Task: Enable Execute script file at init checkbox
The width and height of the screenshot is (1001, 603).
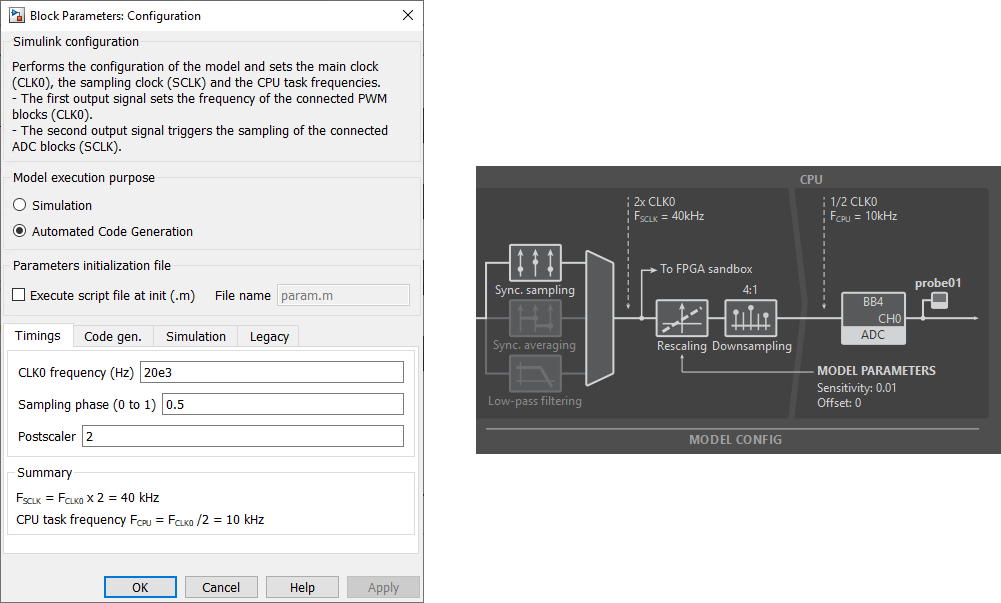Action: (19, 295)
